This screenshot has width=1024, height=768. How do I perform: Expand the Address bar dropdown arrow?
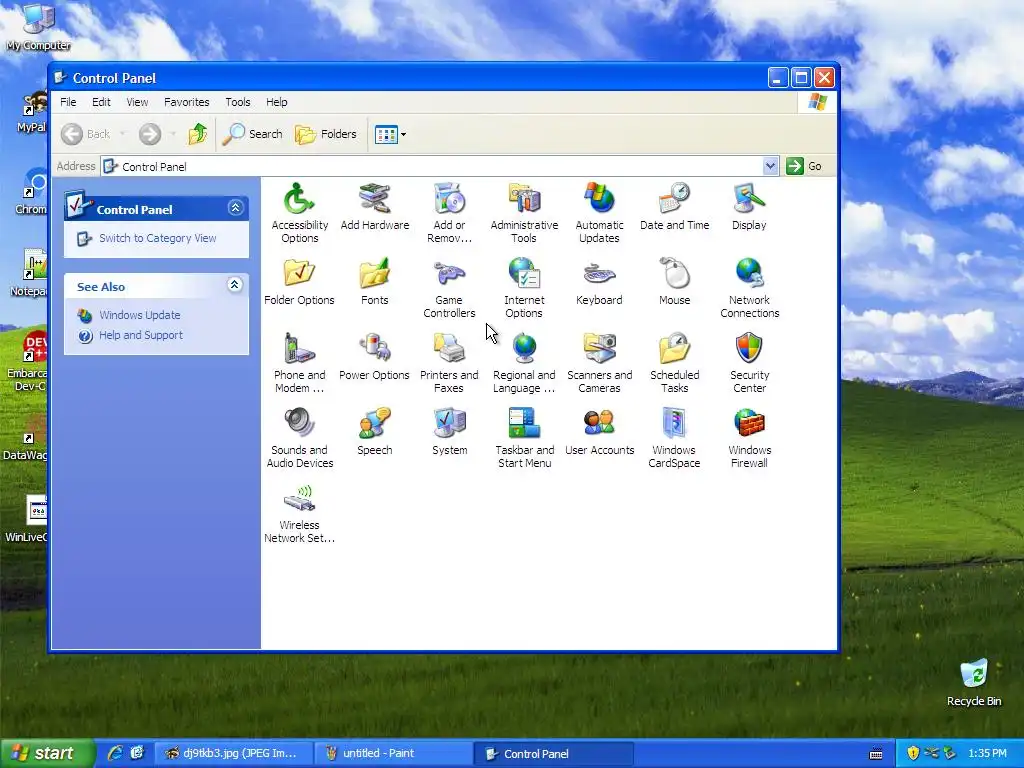771,166
